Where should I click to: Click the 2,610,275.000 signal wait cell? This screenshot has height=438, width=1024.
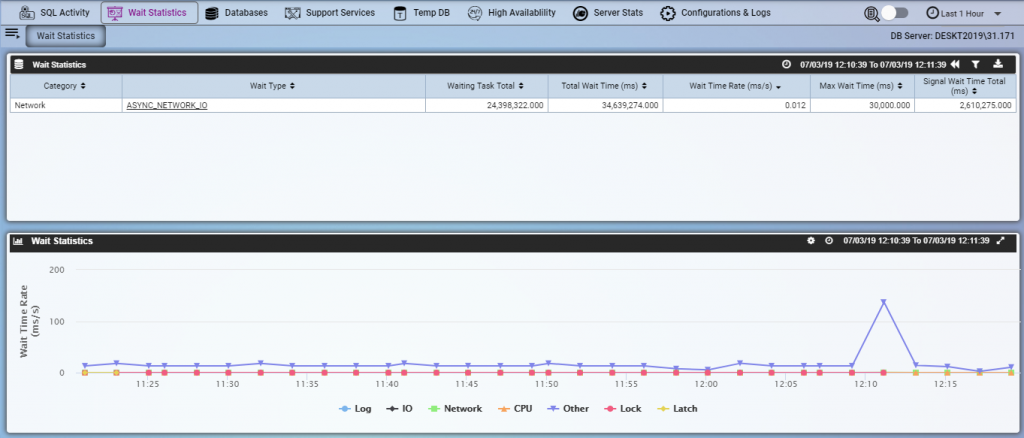click(964, 105)
